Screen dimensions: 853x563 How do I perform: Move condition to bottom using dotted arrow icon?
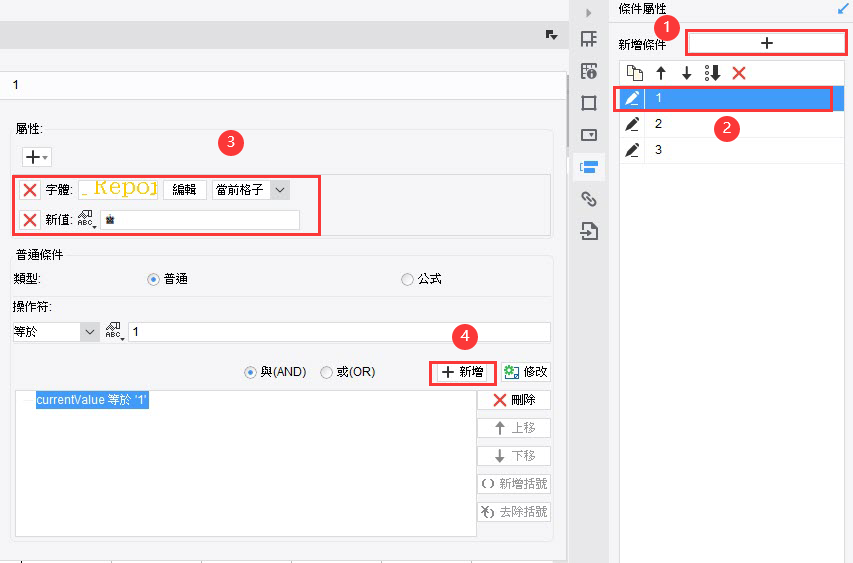(713, 73)
